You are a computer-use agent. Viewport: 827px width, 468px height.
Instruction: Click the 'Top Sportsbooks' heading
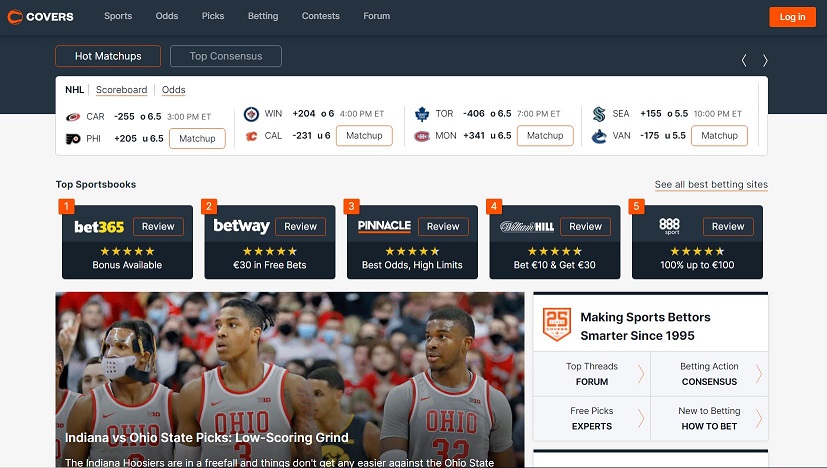pos(96,185)
